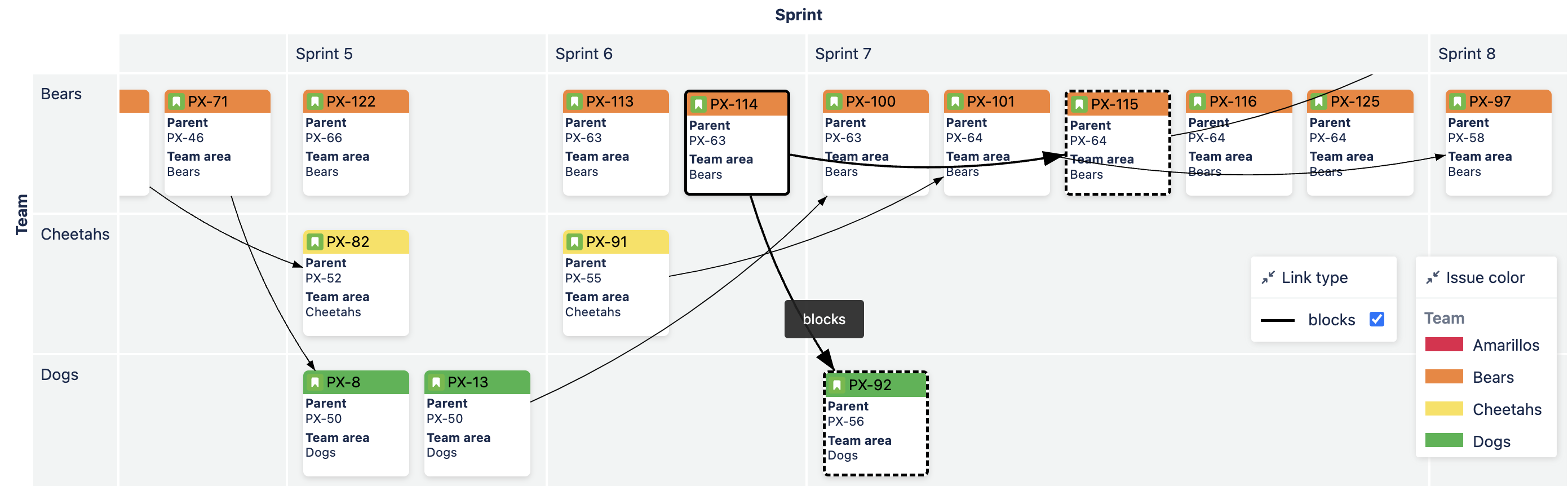Screen dimensions: 1568x486
Task: Click the Amarillos red color swatch
Action: click(1444, 344)
